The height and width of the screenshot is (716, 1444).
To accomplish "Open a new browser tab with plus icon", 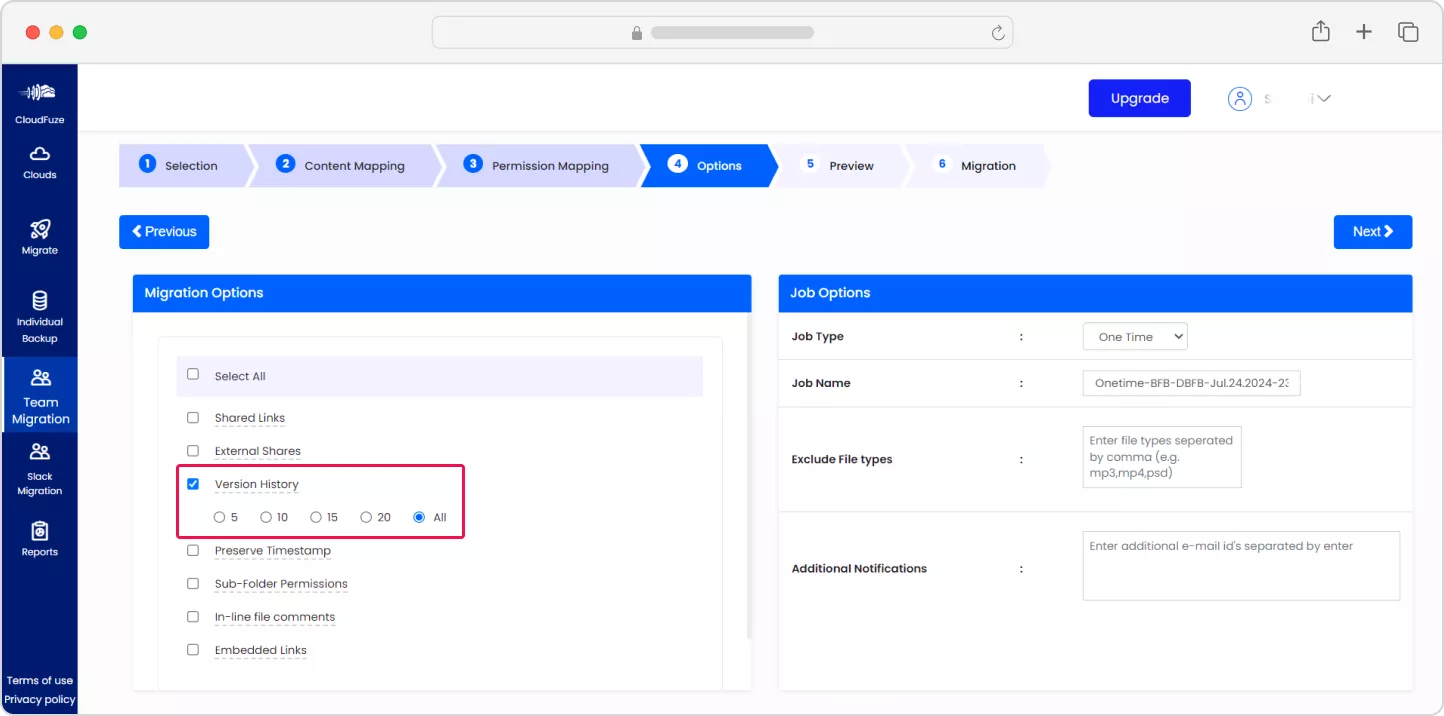I will point(1364,32).
